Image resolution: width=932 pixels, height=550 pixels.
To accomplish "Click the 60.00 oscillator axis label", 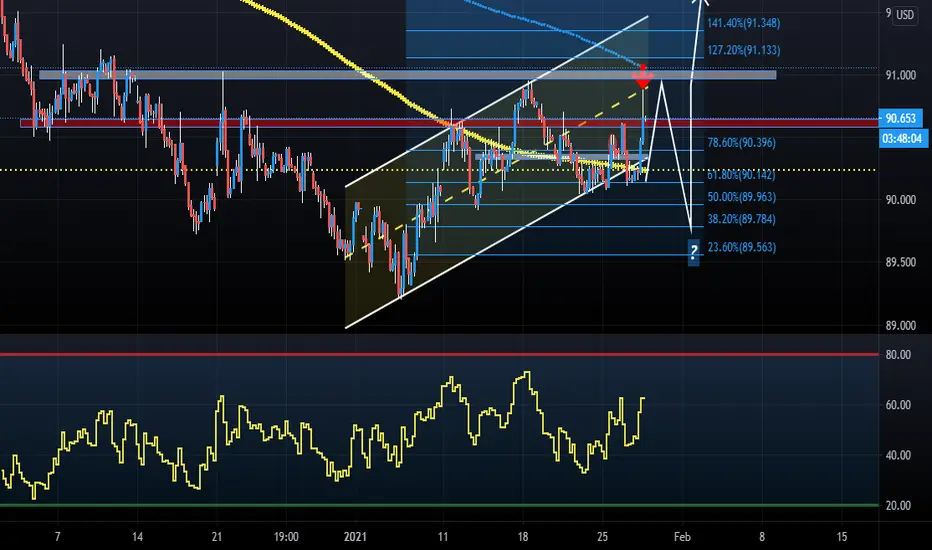I will coord(898,405).
